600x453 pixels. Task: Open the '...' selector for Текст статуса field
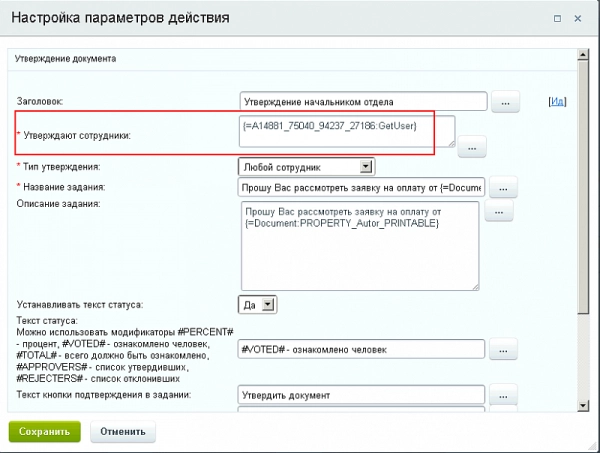click(x=505, y=350)
